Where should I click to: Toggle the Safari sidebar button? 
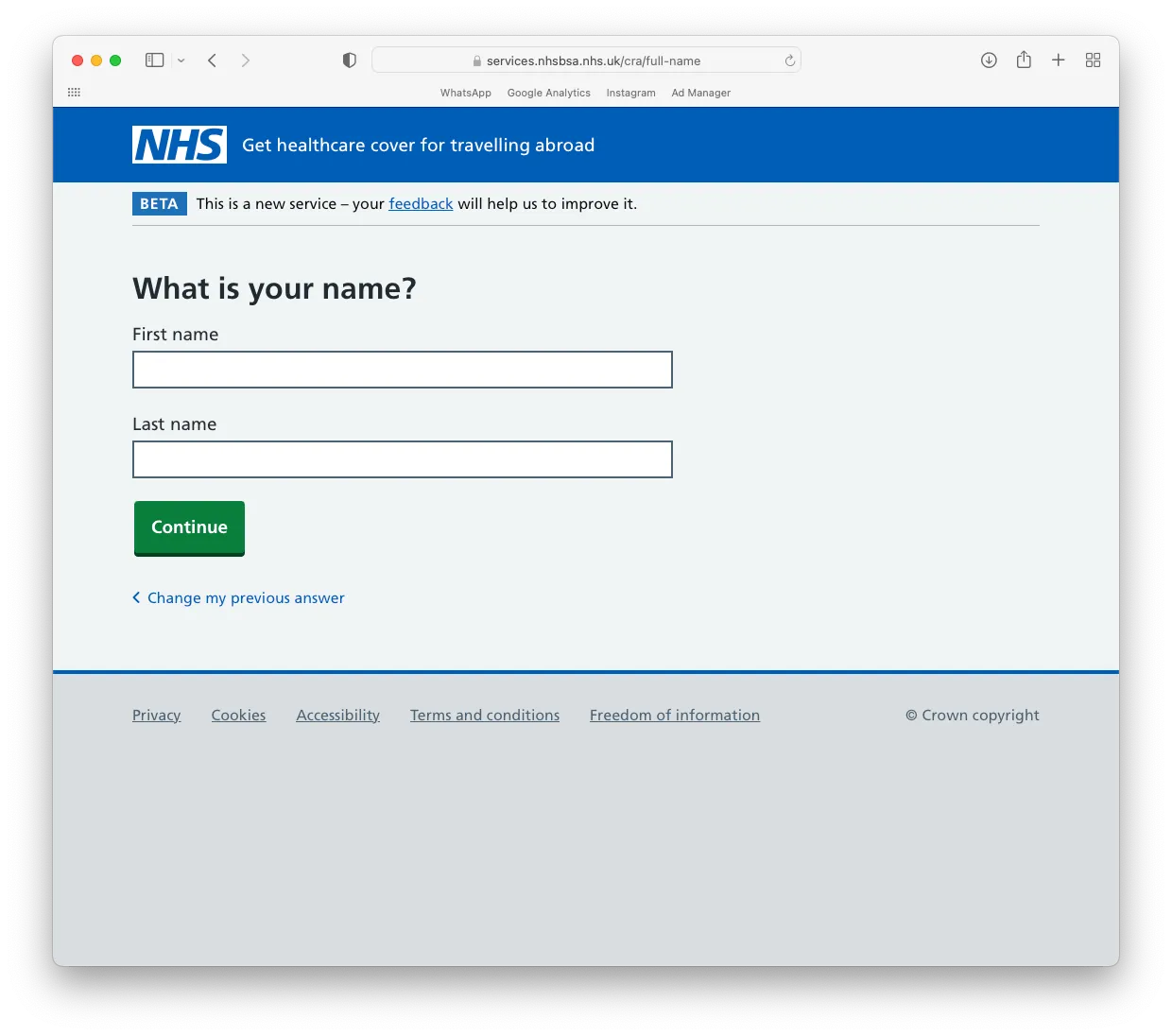(155, 60)
